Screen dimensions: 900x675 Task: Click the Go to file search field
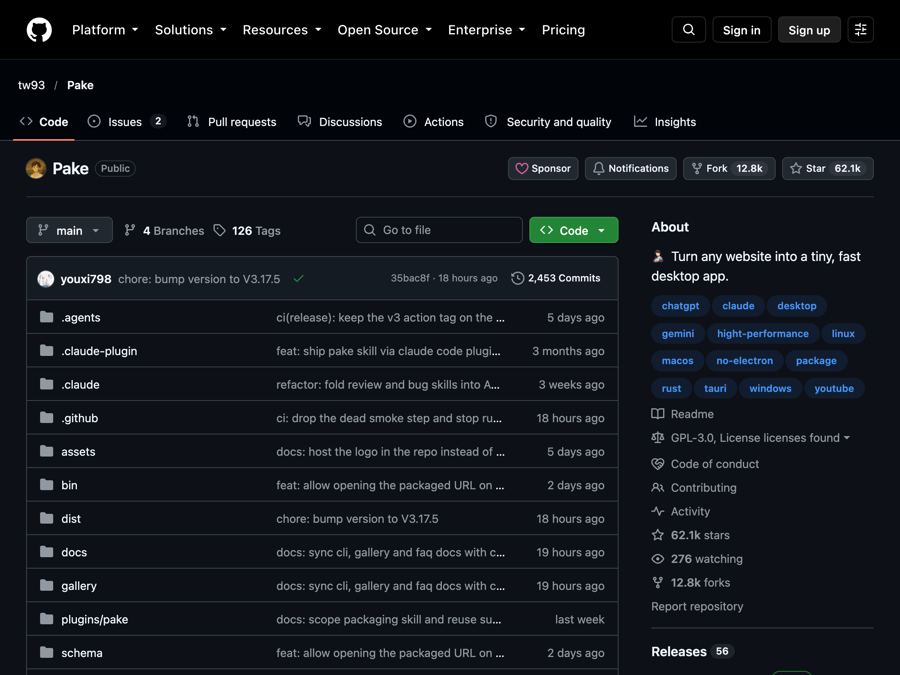click(439, 230)
